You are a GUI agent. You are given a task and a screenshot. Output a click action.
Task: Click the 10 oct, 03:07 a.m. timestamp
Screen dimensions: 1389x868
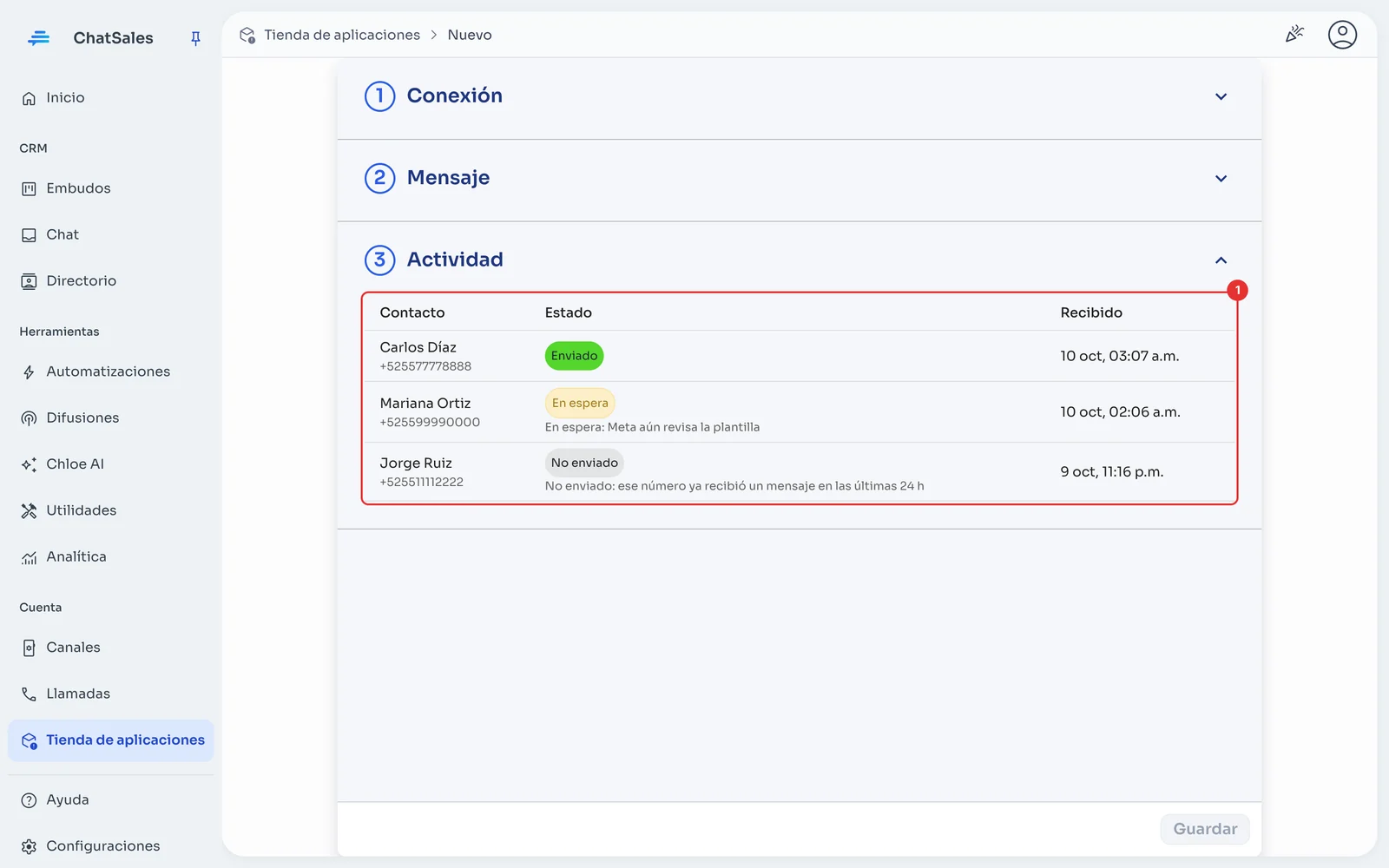pos(1119,356)
